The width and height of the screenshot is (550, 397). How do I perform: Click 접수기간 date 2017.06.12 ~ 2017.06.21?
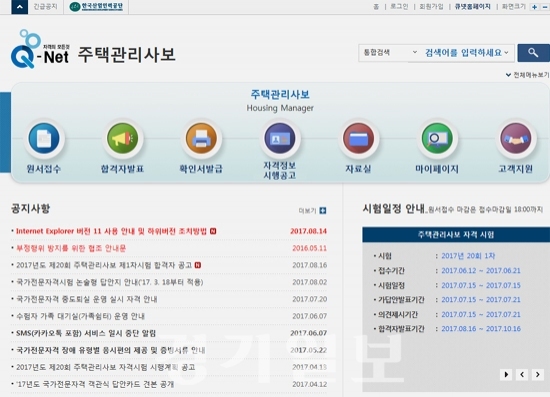[481, 271]
